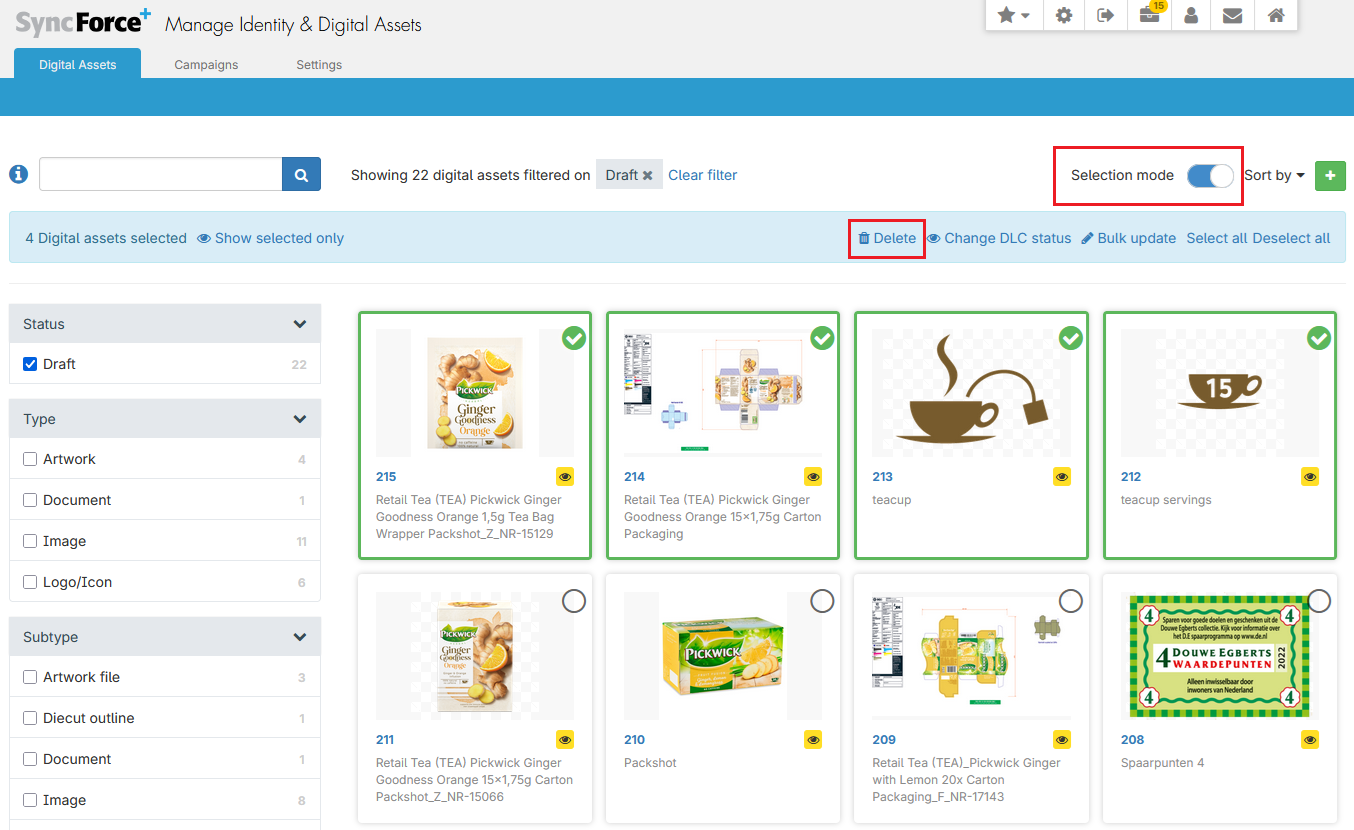Image resolution: width=1354 pixels, height=830 pixels.
Task: Check the Artwork file subtype checkbox
Action: (x=30, y=677)
